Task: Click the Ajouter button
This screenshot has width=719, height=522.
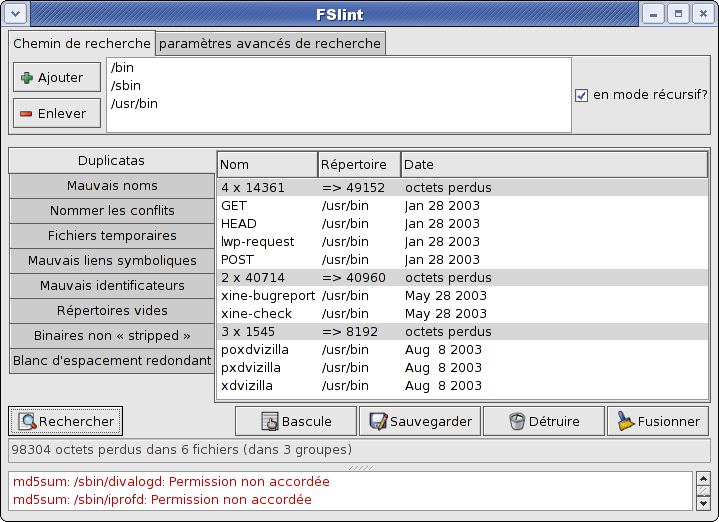Action: pyautogui.click(x=57, y=78)
